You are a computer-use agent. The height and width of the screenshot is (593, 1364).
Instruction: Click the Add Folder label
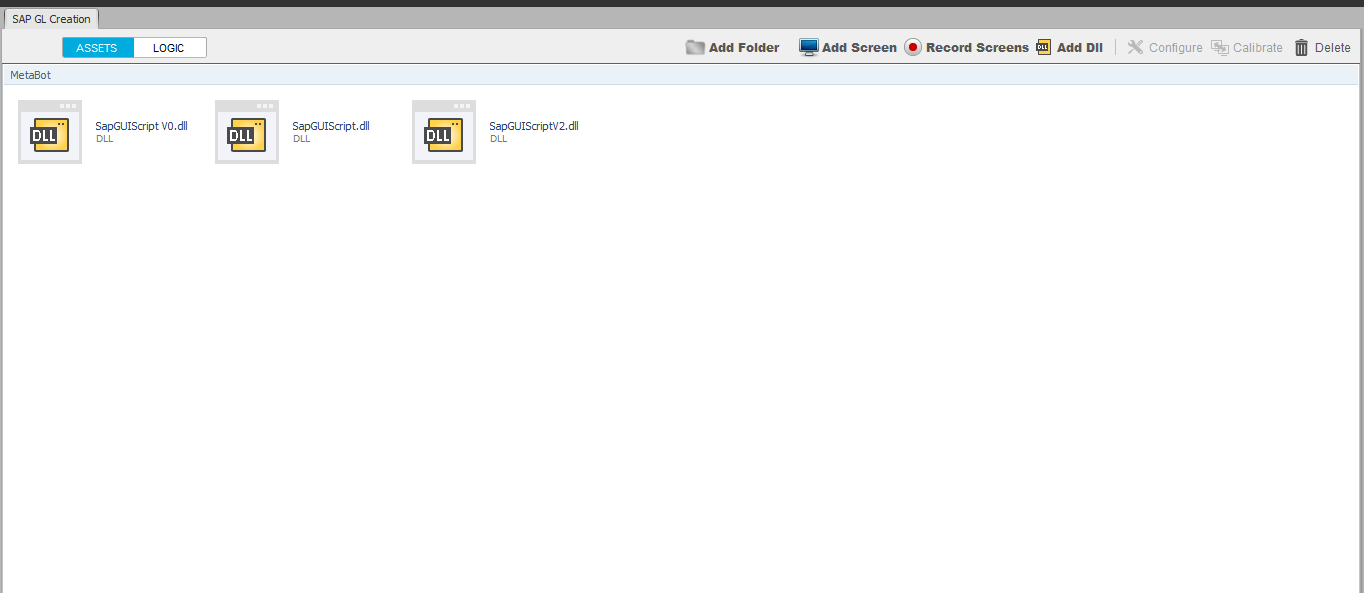coord(744,47)
